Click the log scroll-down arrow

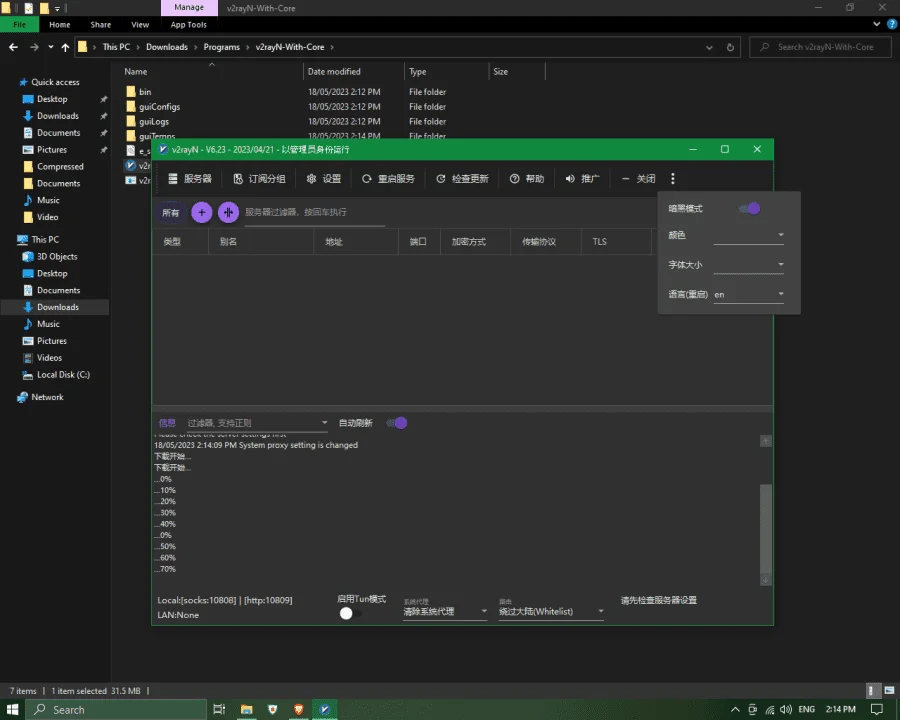point(766,580)
